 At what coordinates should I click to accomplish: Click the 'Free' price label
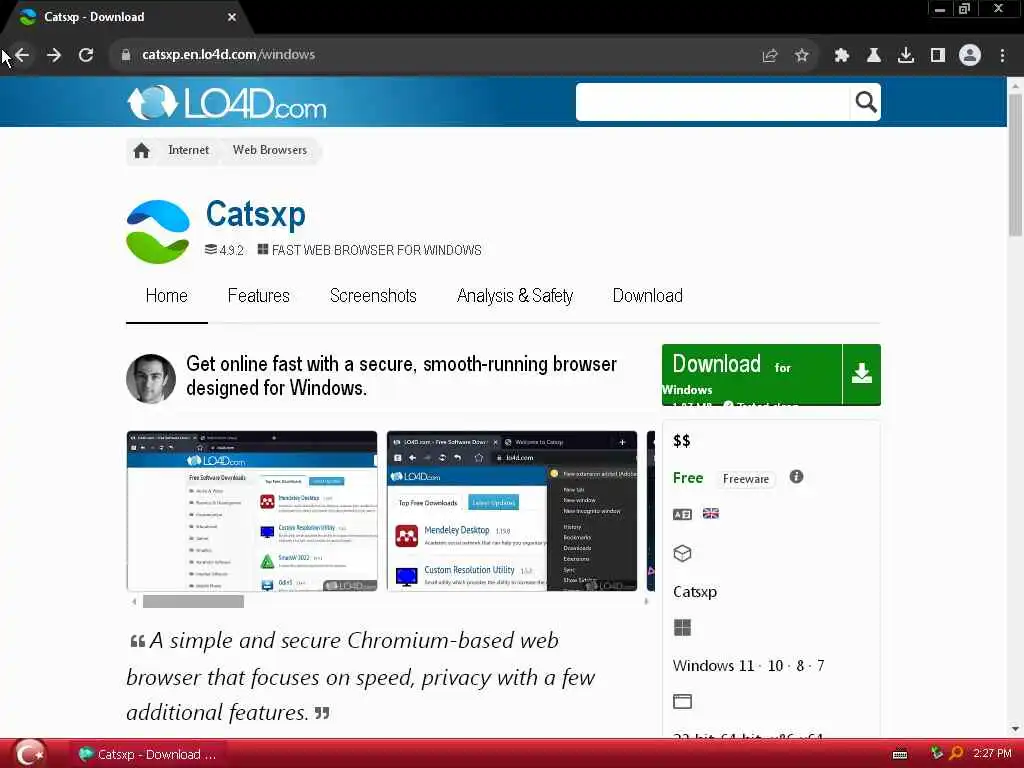click(688, 478)
